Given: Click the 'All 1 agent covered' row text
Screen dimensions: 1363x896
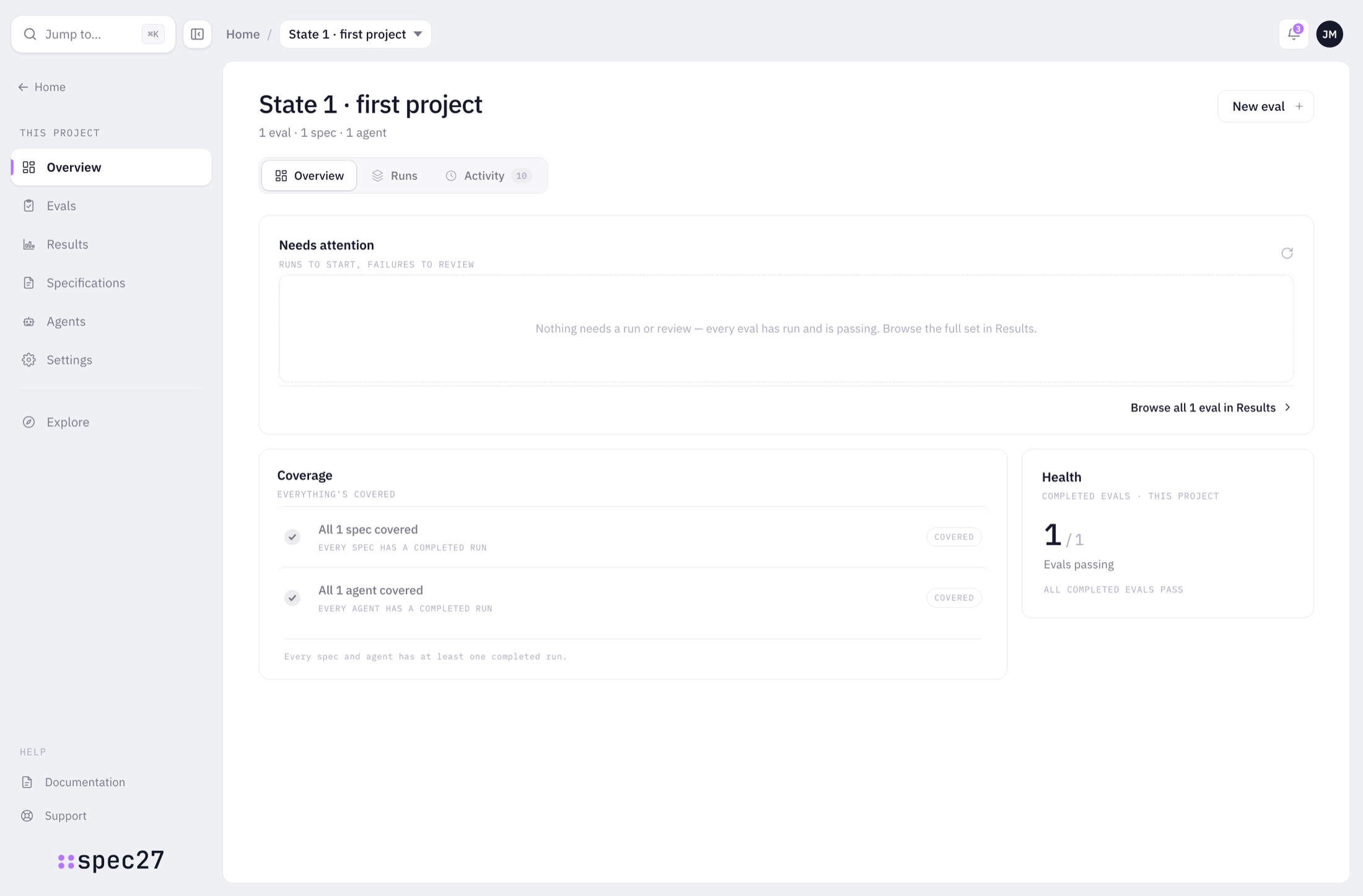Looking at the screenshot, I should 370,590.
